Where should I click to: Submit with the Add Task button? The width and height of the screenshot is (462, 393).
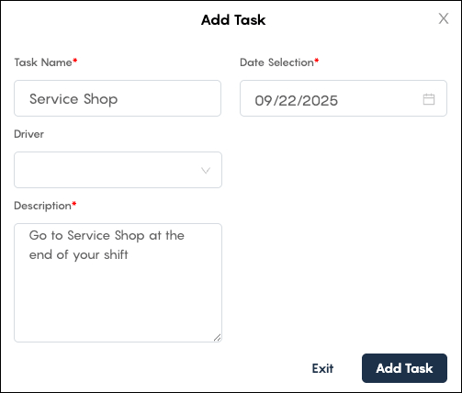pos(404,368)
